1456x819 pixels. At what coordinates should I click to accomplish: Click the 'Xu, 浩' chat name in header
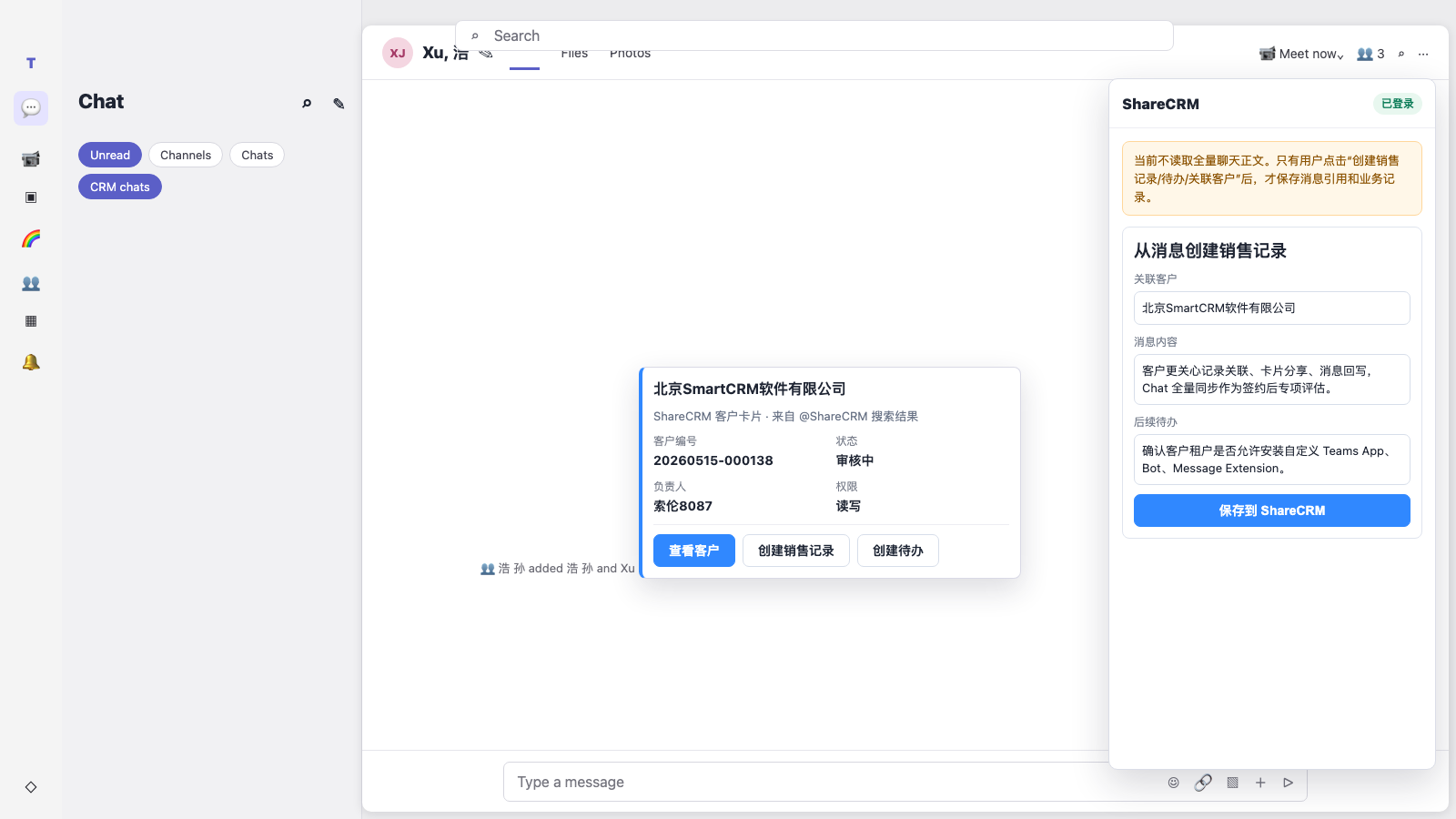click(x=445, y=55)
